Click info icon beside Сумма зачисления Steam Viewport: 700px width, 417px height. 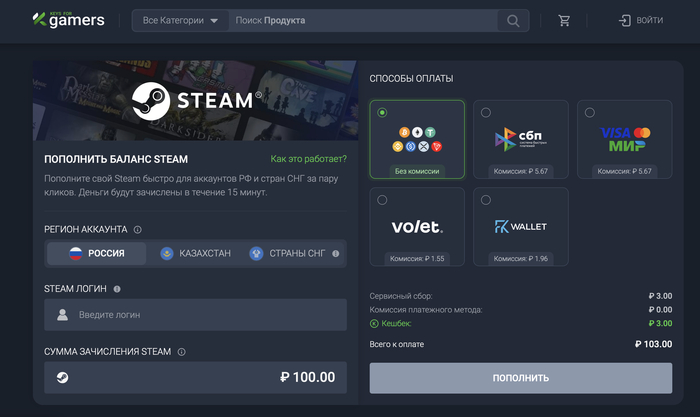[x=181, y=352]
